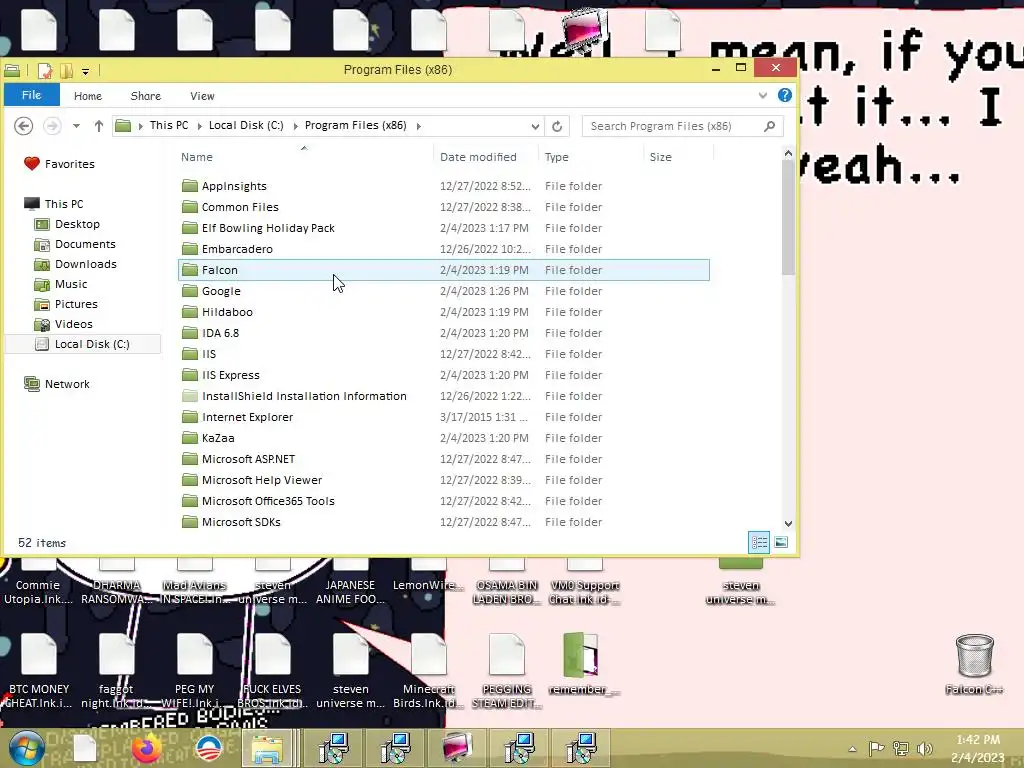The width and height of the screenshot is (1024, 768).
Task: Expand the Local Disk (C:) breadcrumb arrow
Action: (x=295, y=126)
